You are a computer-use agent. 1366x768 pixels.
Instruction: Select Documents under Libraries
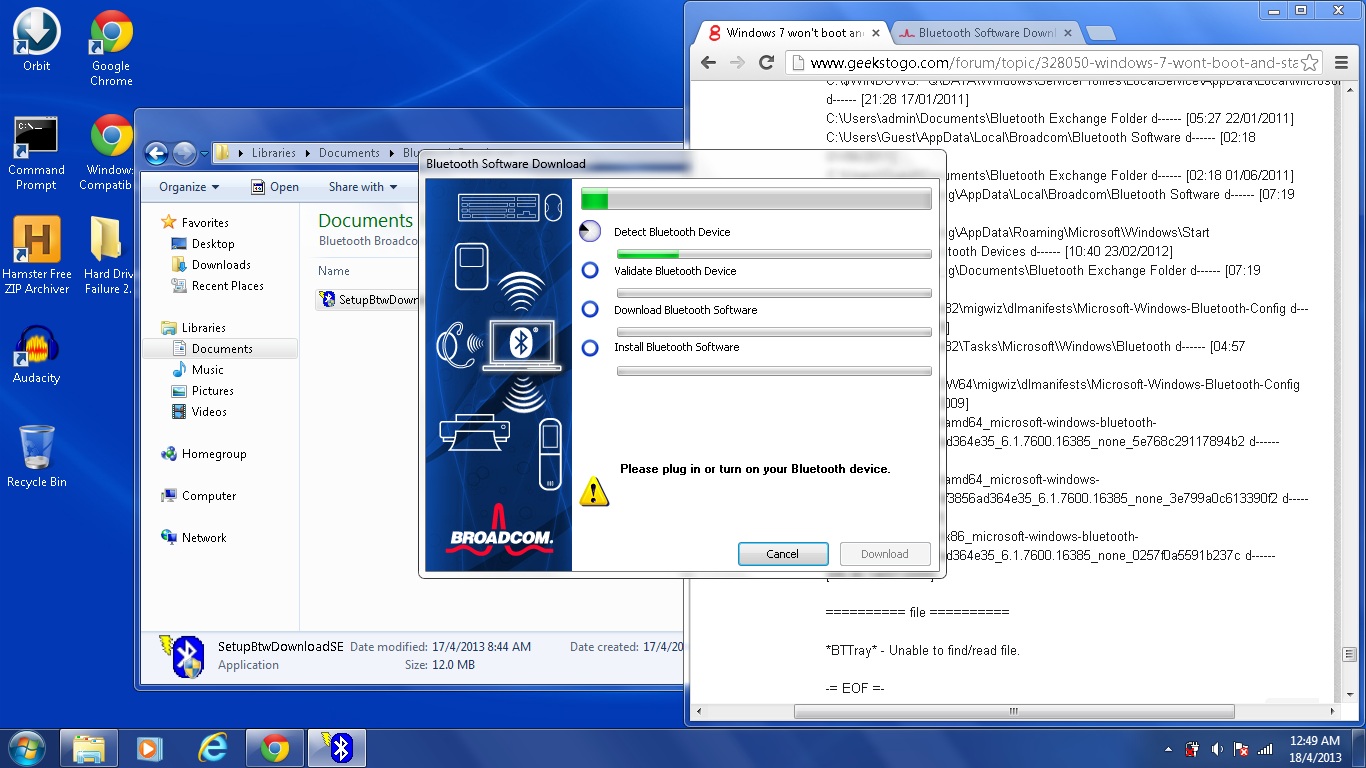(x=221, y=349)
